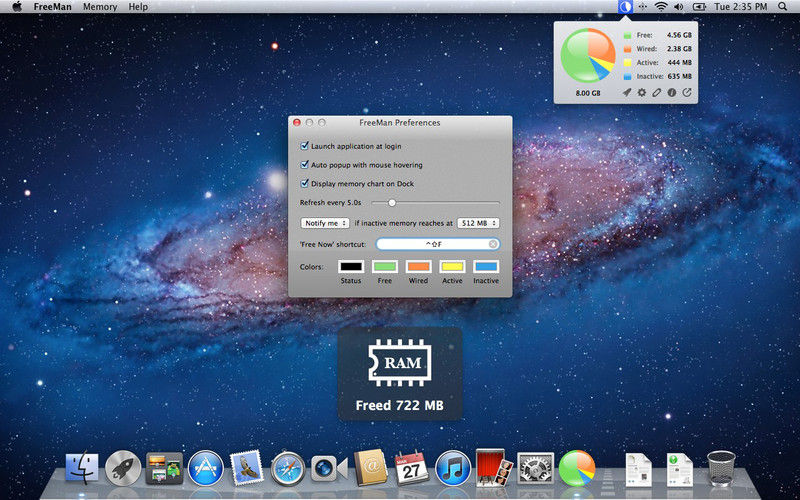Open Mission Control from the Dock
The image size is (800, 500).
pyautogui.click(x=164, y=468)
